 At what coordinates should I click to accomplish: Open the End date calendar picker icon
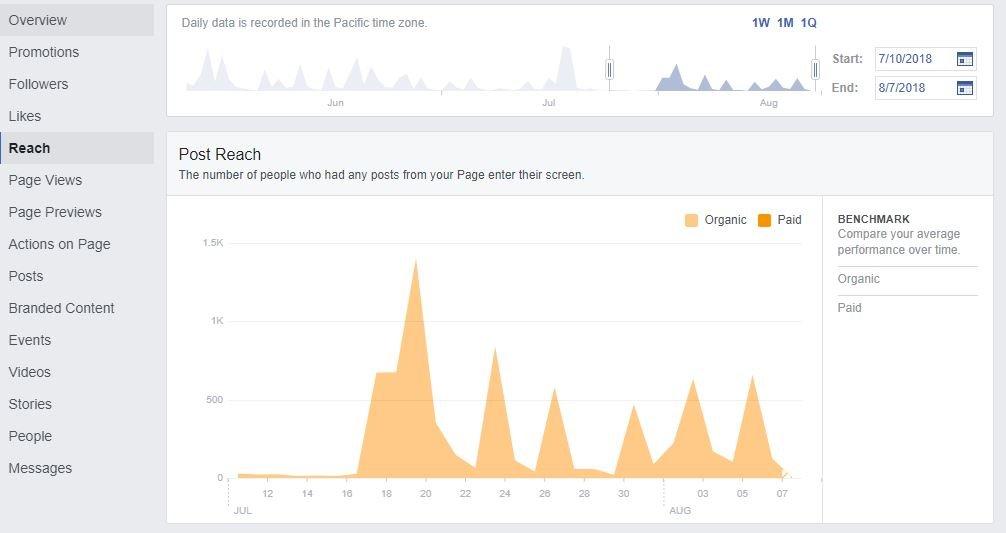point(965,88)
